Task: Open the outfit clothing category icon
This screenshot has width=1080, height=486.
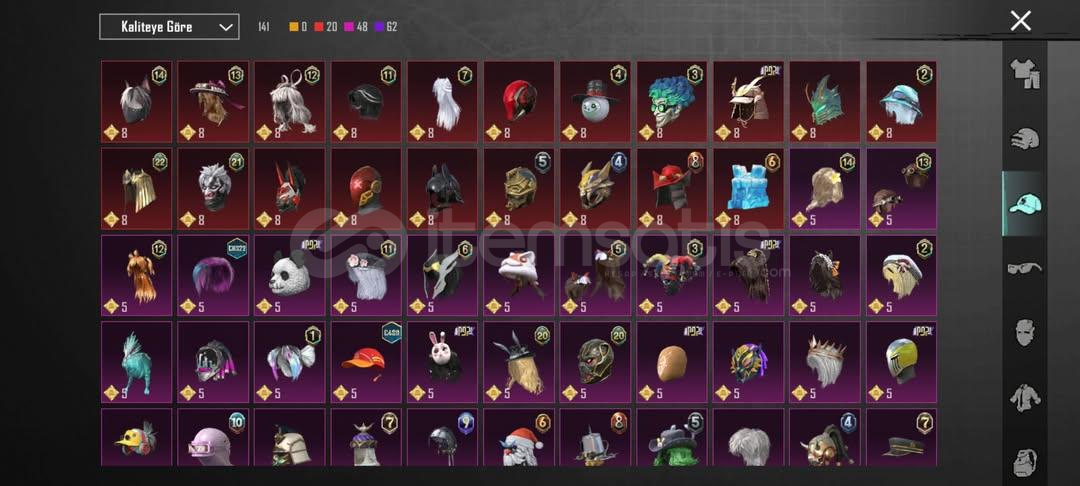Action: [x=1024, y=74]
